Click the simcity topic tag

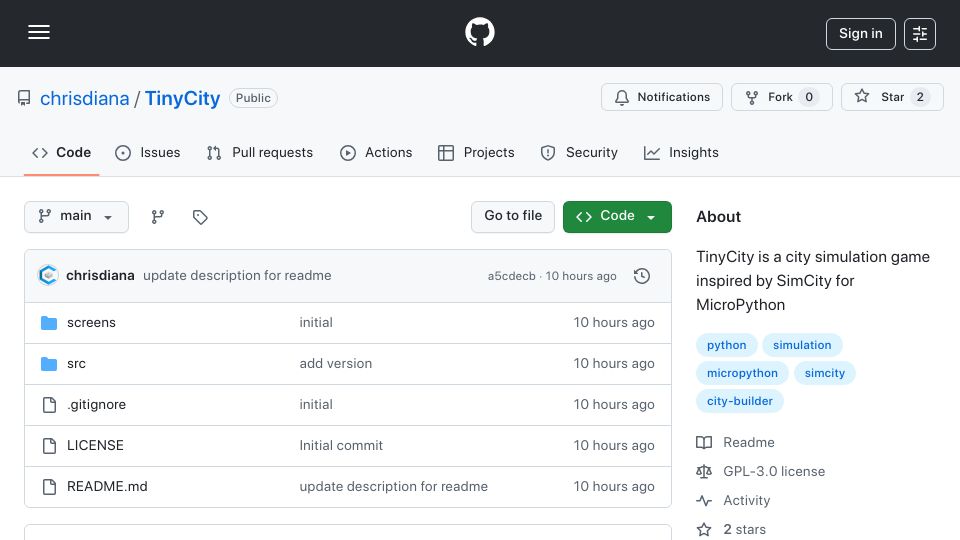click(825, 373)
